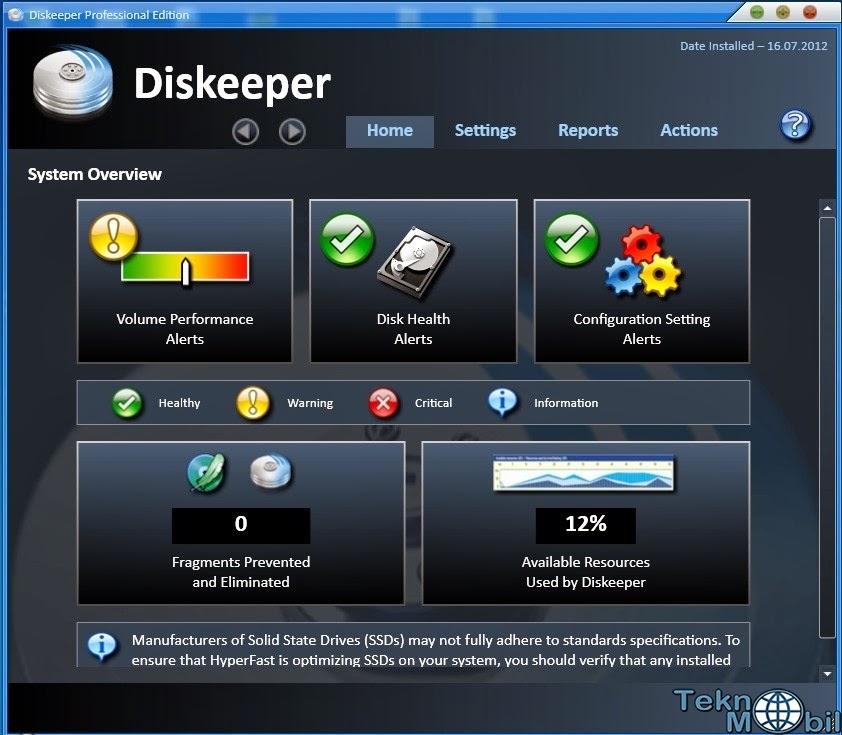This screenshot has width=842, height=735.
Task: Click the Information blue legend icon
Action: (x=503, y=402)
